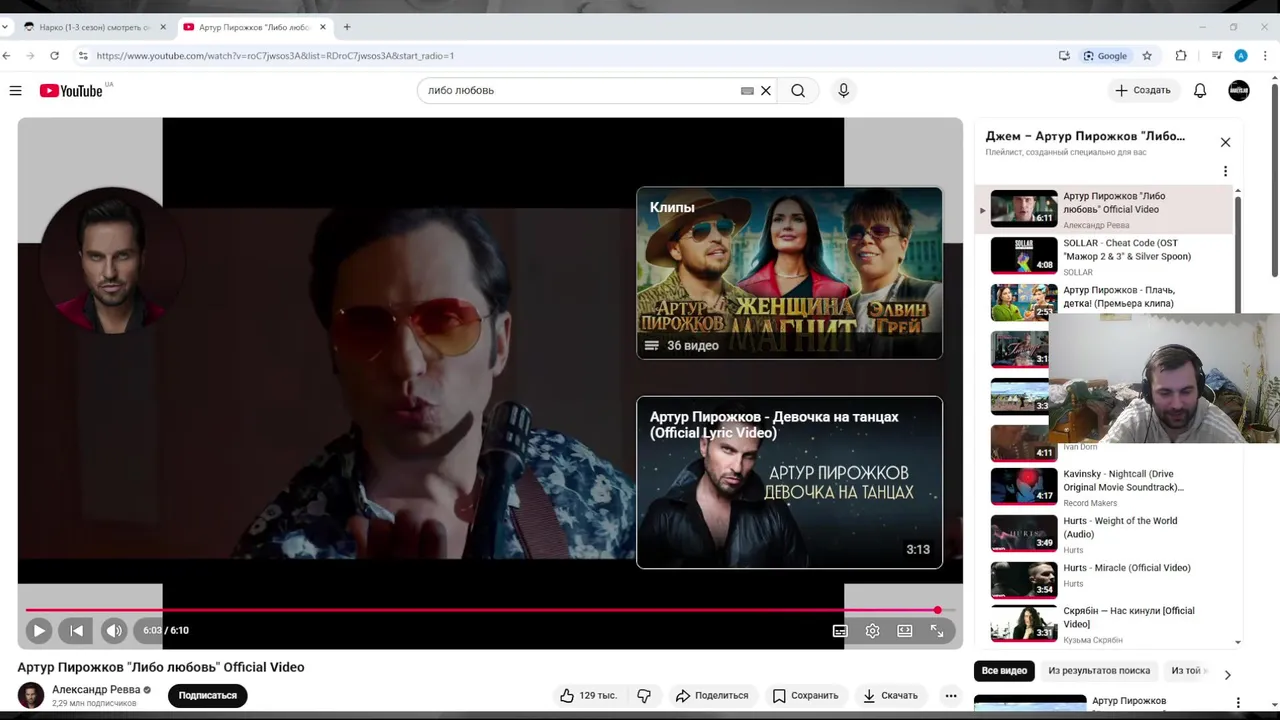1280x720 pixels.
Task: Click circular channel end-screen portrait
Action: tap(111, 260)
